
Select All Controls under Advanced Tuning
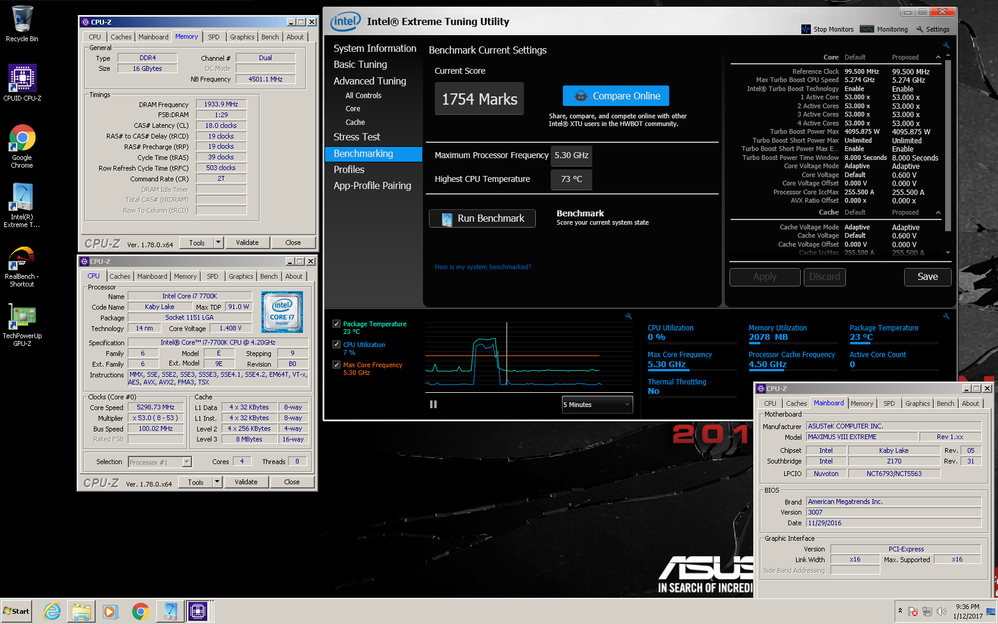pos(363,96)
